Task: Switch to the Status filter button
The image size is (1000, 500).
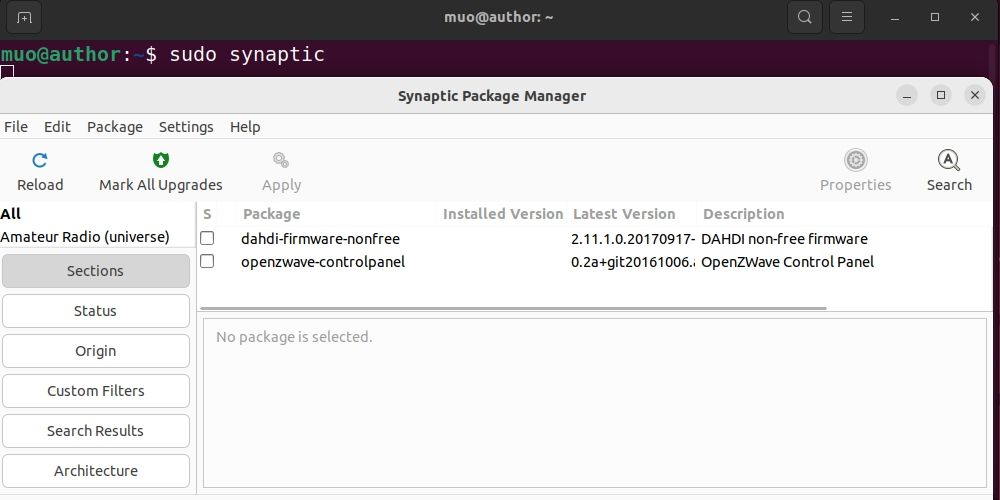Action: pos(95,311)
